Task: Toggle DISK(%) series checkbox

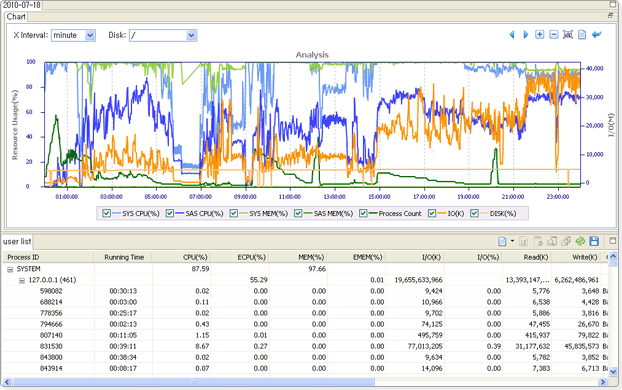Action: tap(474, 213)
